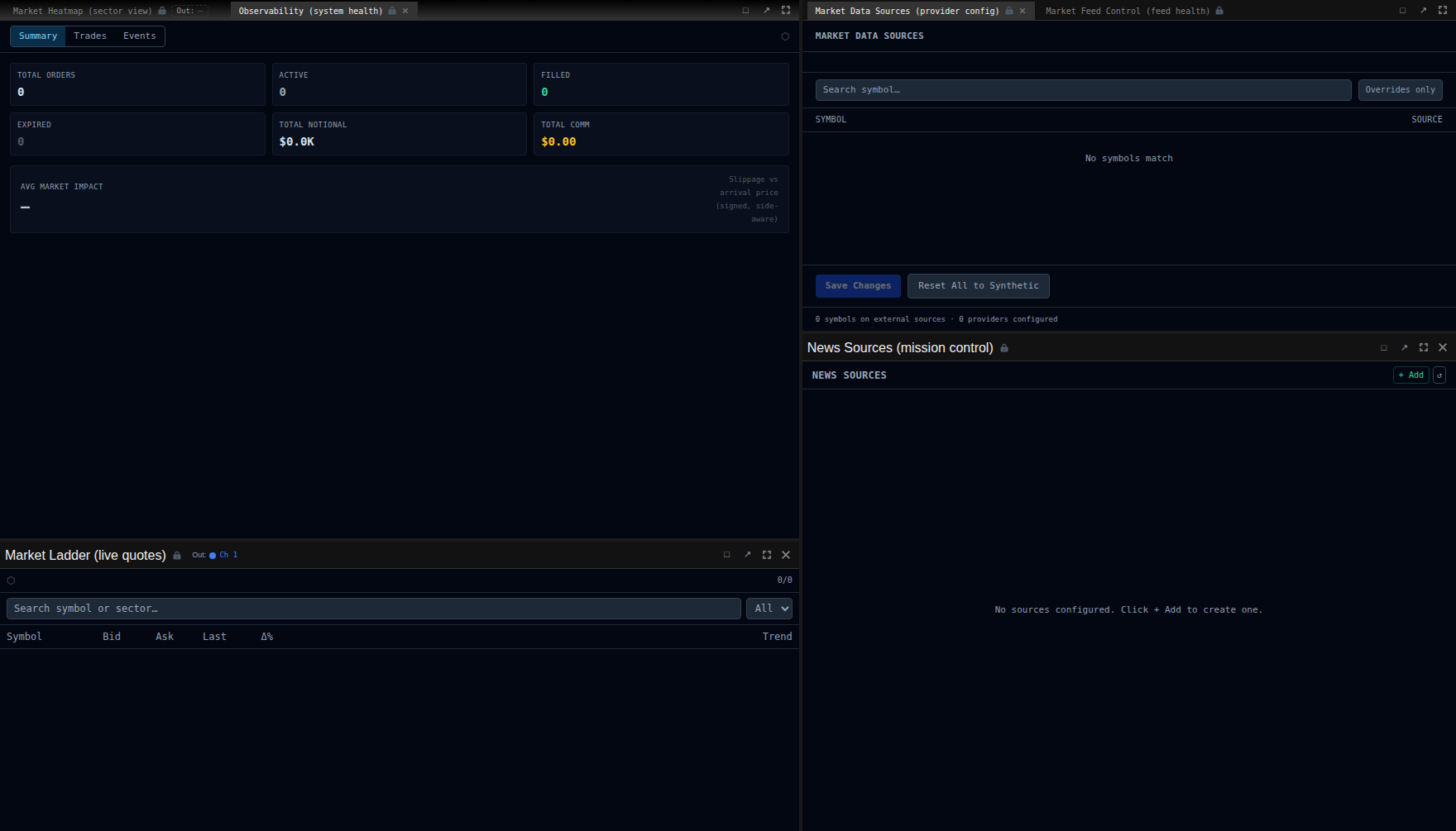Minimize the News Sources panel via square icon

click(1384, 348)
